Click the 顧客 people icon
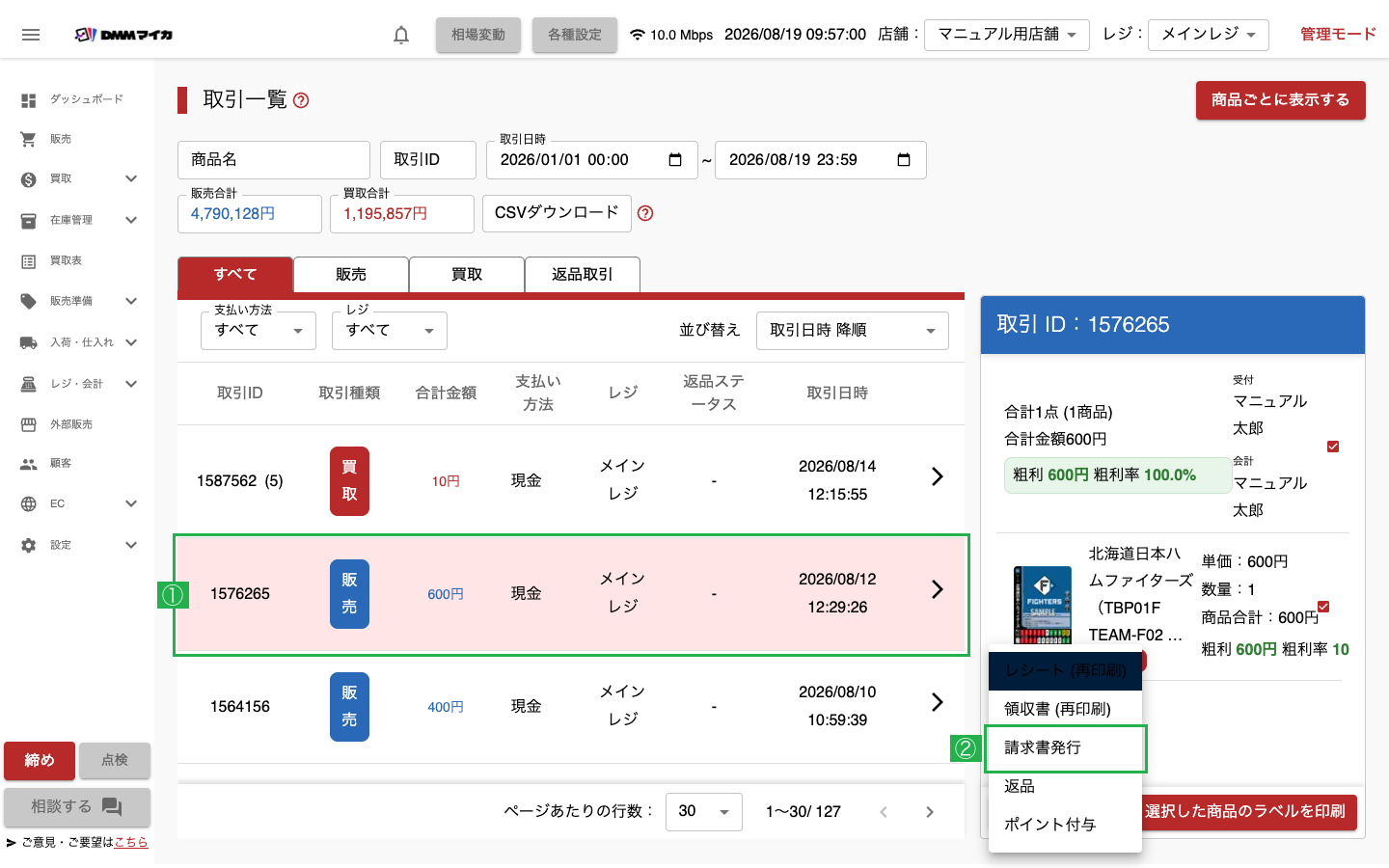This screenshot has width=1389, height=868. click(29, 463)
